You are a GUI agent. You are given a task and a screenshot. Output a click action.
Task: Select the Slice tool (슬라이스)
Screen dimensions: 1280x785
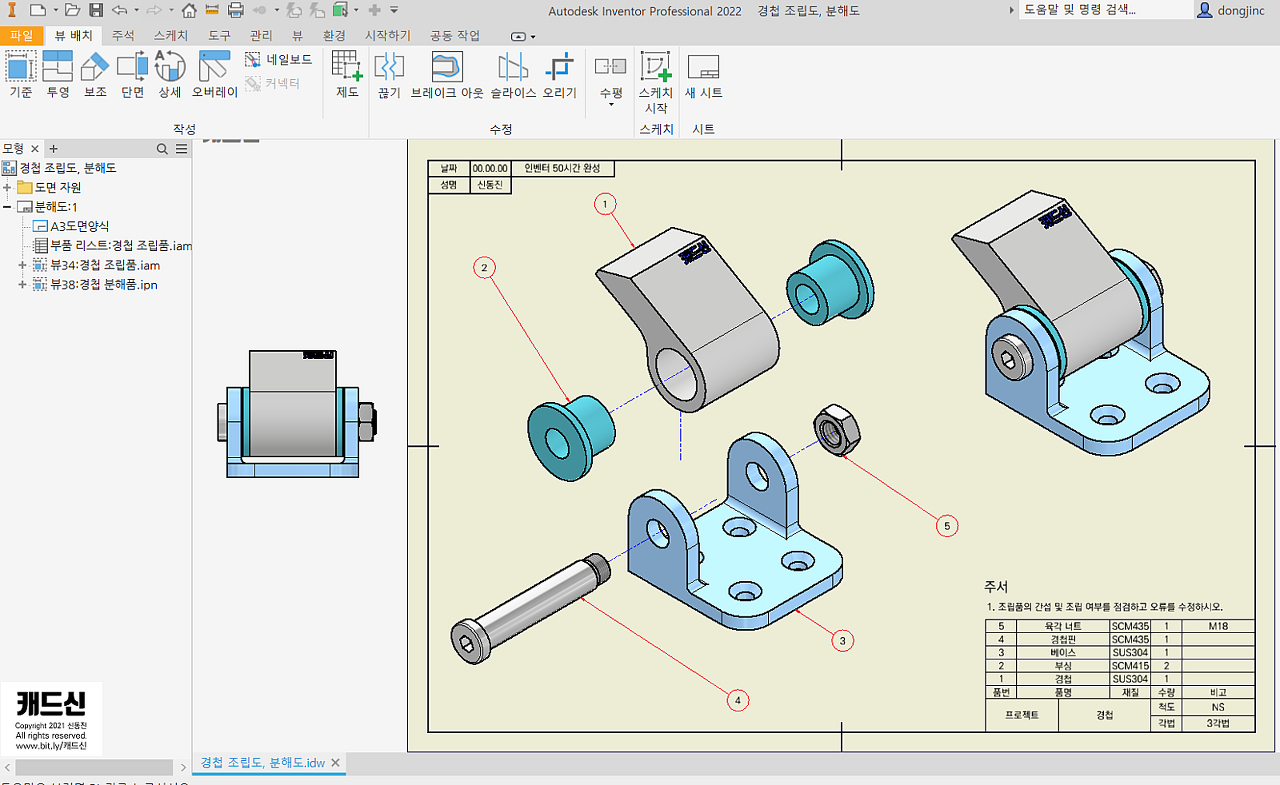[x=513, y=76]
